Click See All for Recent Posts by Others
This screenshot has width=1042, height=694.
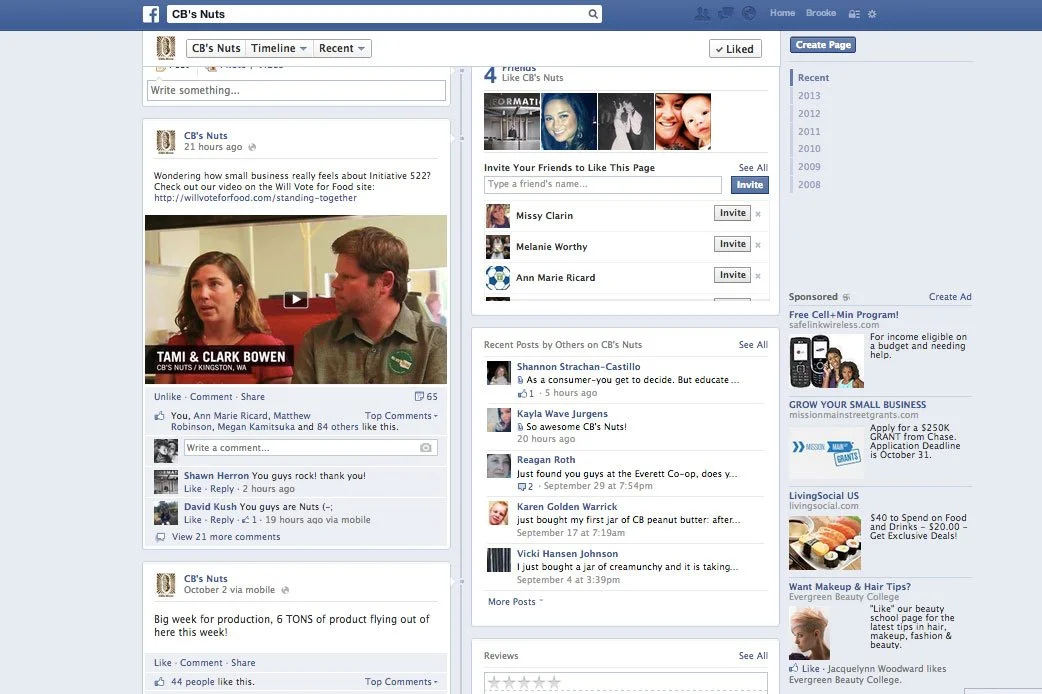tap(753, 345)
